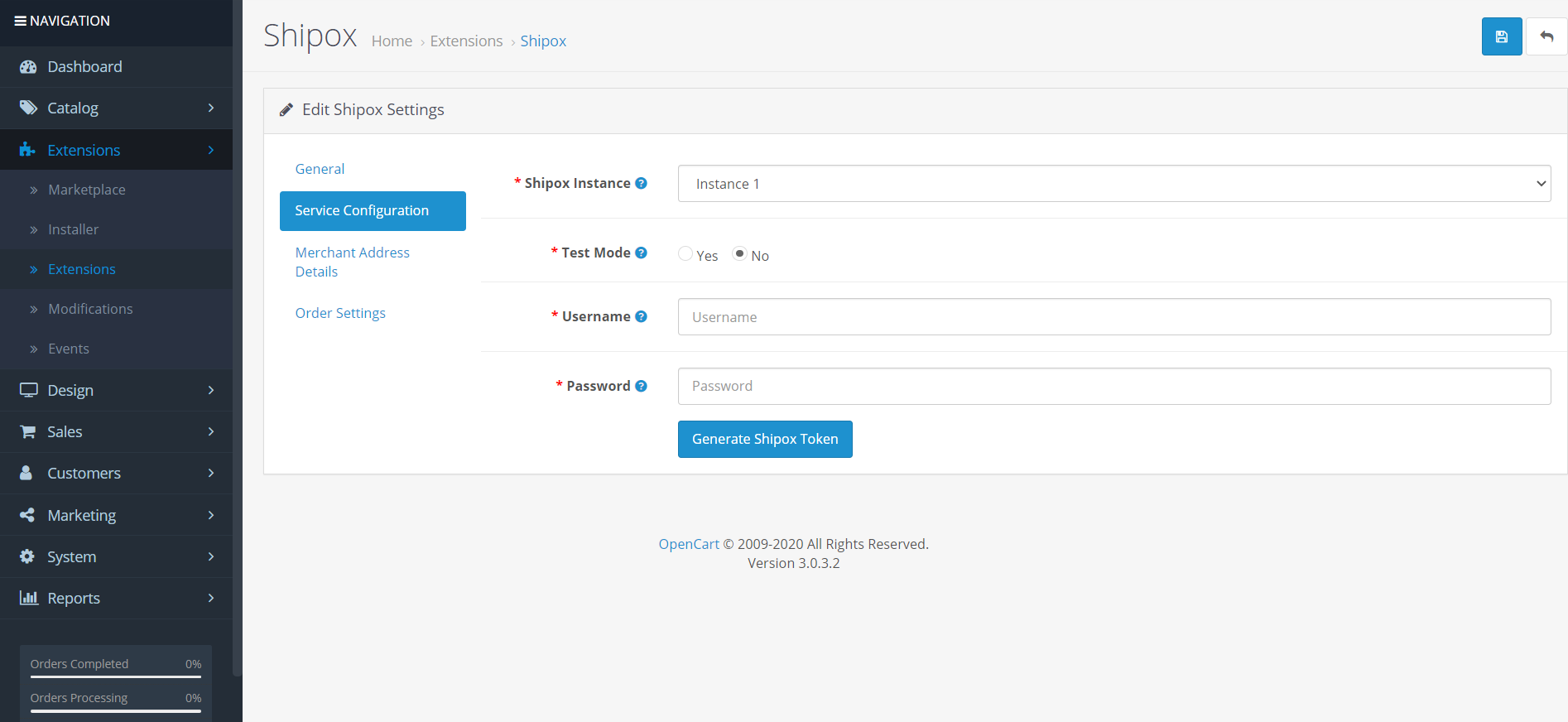Click help icon next to Username label
The image size is (1568, 722).
641,316
